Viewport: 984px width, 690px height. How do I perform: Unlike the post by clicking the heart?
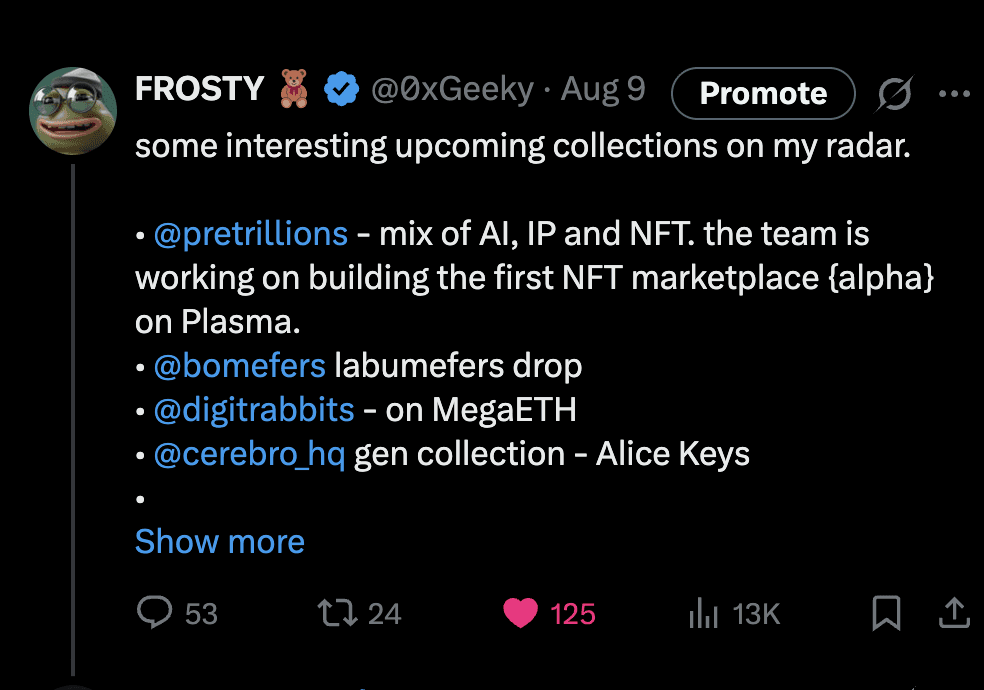point(519,614)
